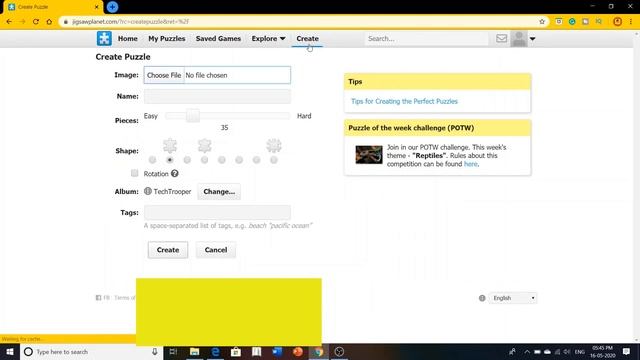Launch Microsoft Edge from the taskbar
This screenshot has height=360, width=640.
(215, 352)
